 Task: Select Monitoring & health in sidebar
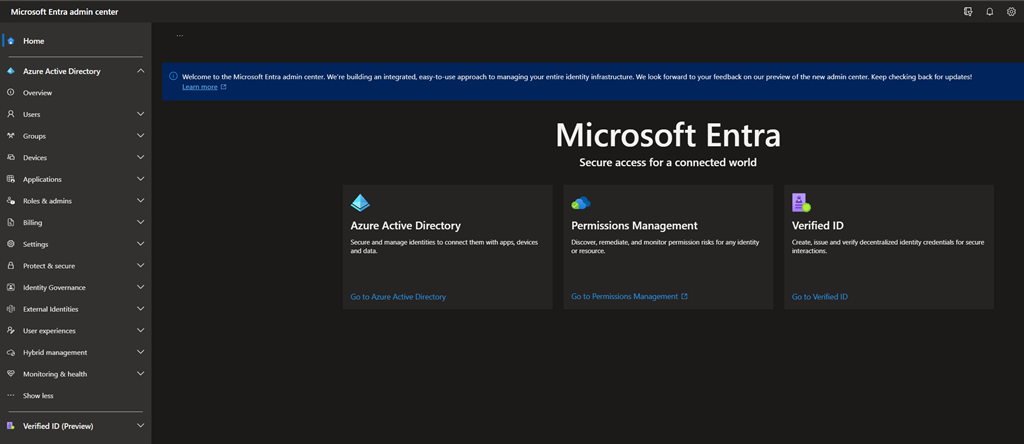(x=55, y=374)
